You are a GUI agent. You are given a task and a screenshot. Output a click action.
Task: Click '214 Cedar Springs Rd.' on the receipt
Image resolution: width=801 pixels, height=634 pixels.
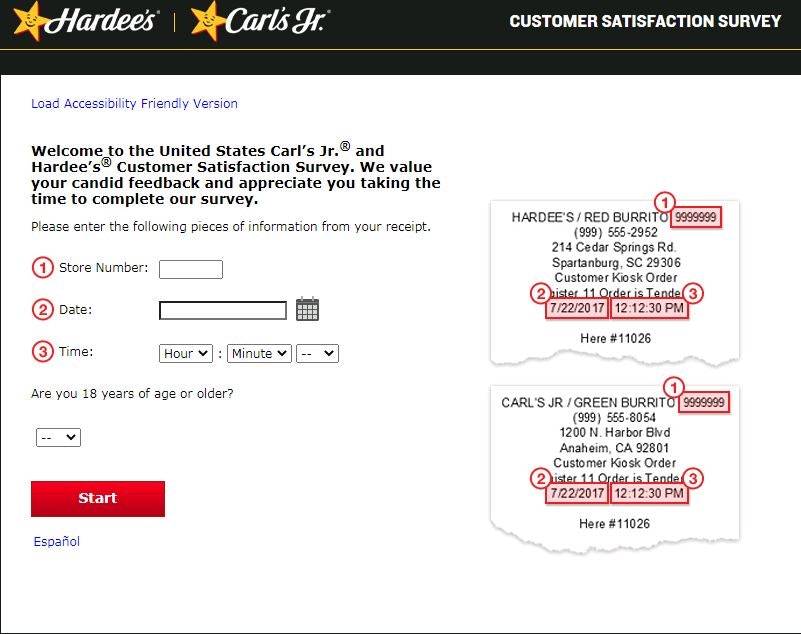614,247
